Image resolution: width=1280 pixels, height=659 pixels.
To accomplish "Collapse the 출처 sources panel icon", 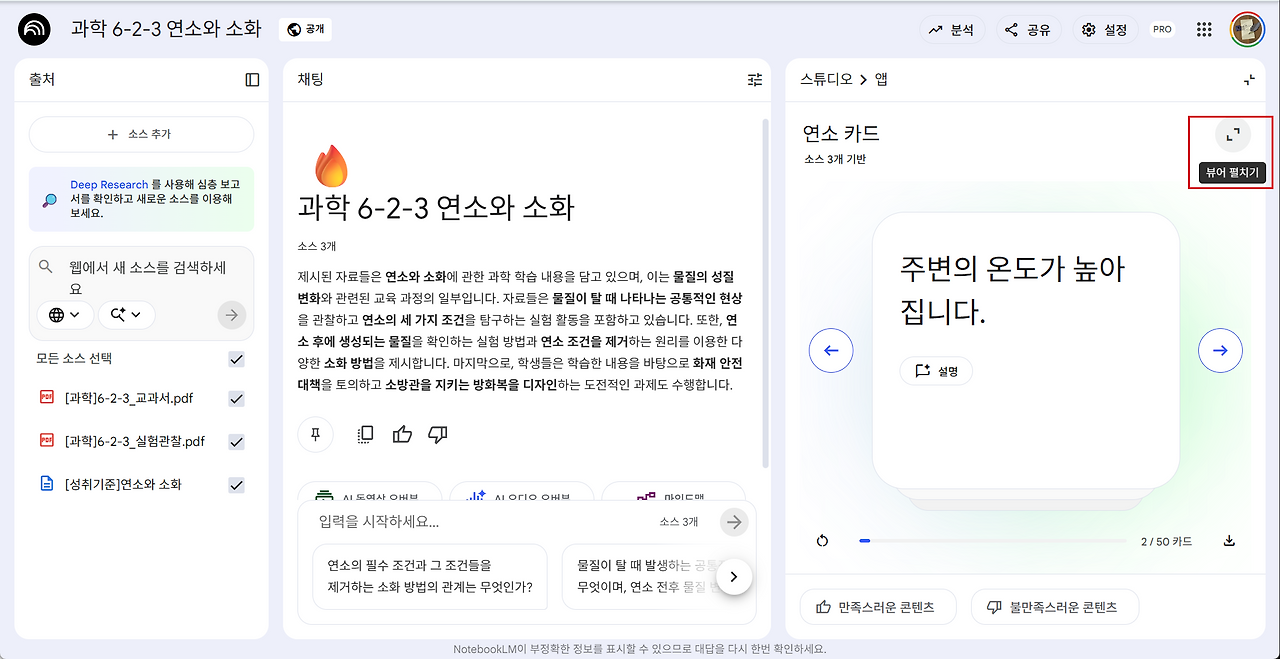I will pyautogui.click(x=252, y=80).
